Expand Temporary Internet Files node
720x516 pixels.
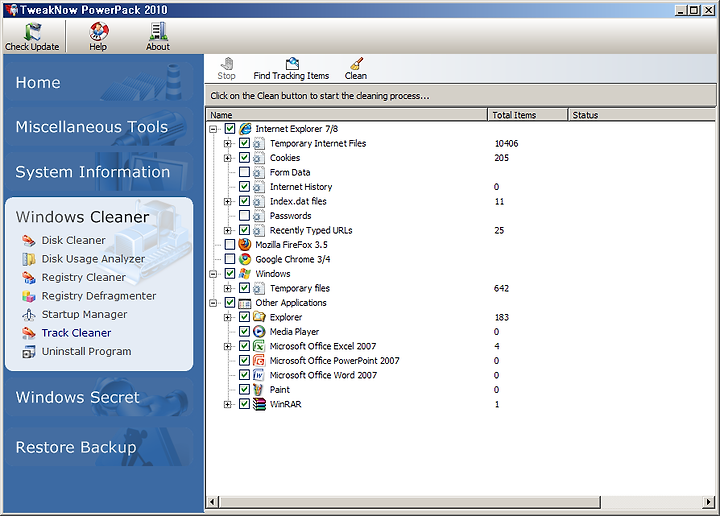pos(227,144)
